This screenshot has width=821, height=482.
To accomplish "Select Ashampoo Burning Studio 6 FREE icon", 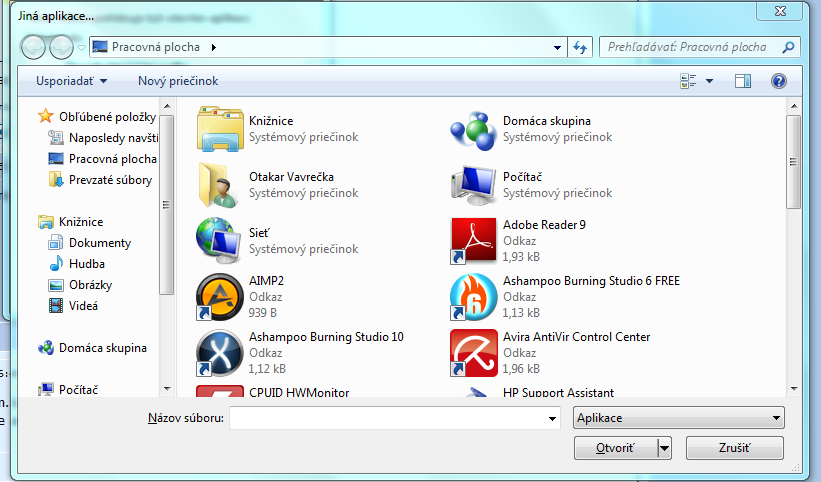I will click(x=473, y=297).
